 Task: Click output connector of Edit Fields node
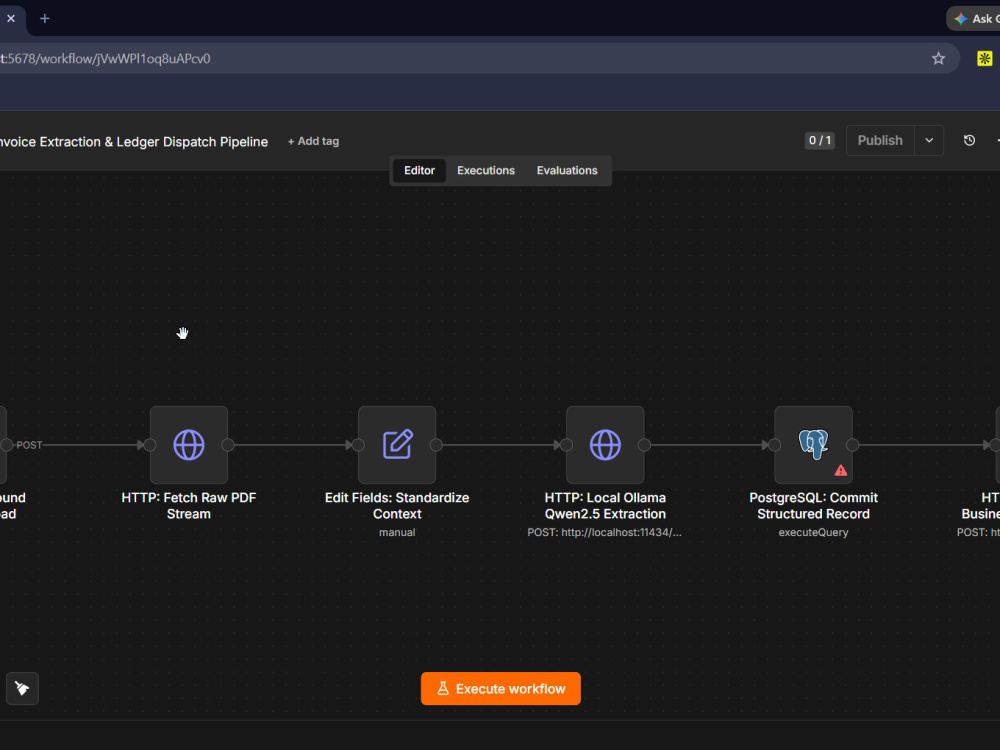point(436,445)
